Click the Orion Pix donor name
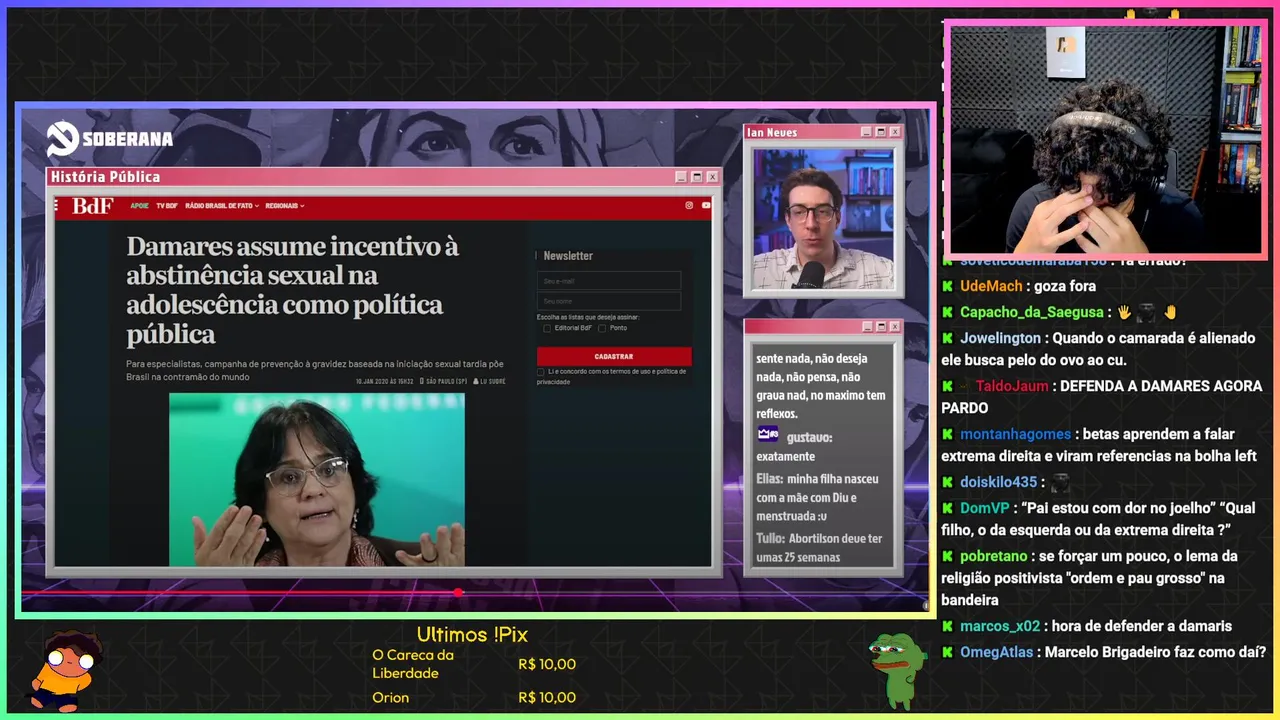The width and height of the screenshot is (1280, 720). [x=390, y=697]
